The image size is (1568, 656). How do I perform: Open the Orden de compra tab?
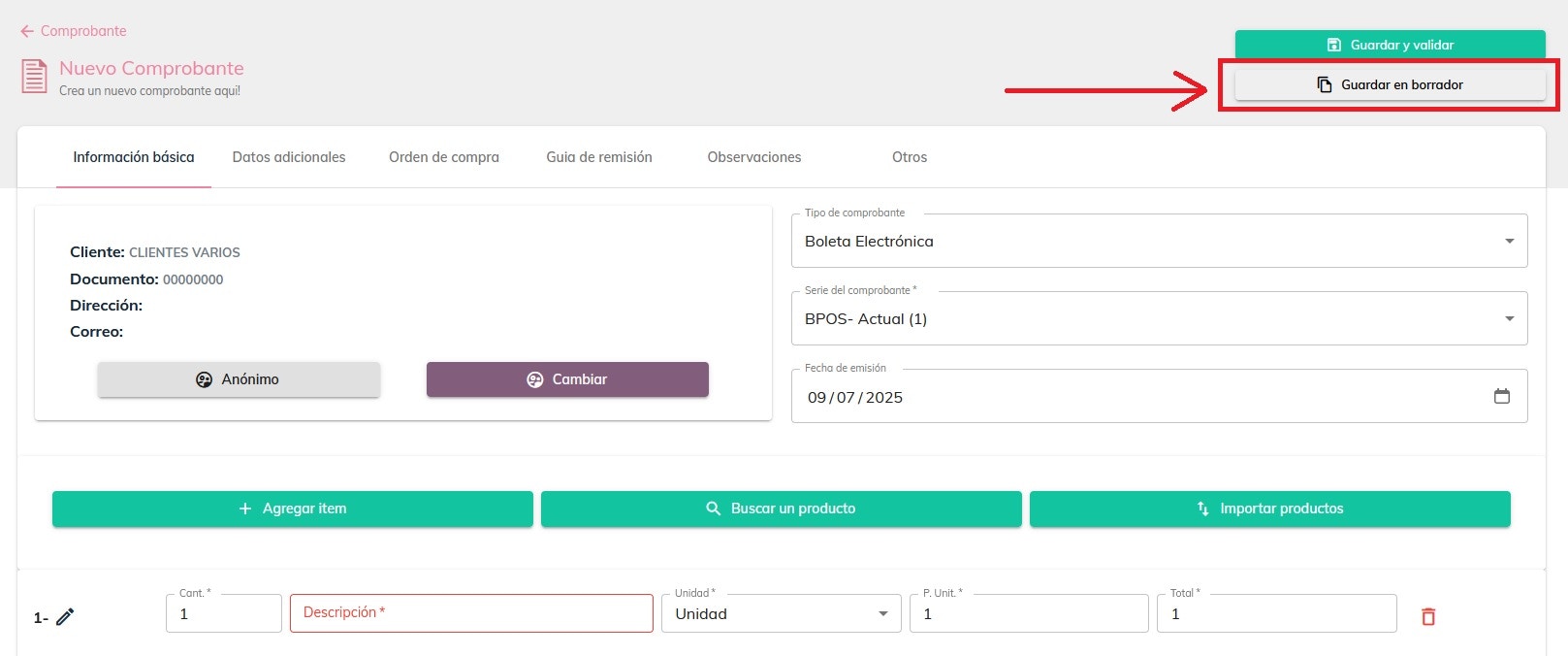[444, 157]
